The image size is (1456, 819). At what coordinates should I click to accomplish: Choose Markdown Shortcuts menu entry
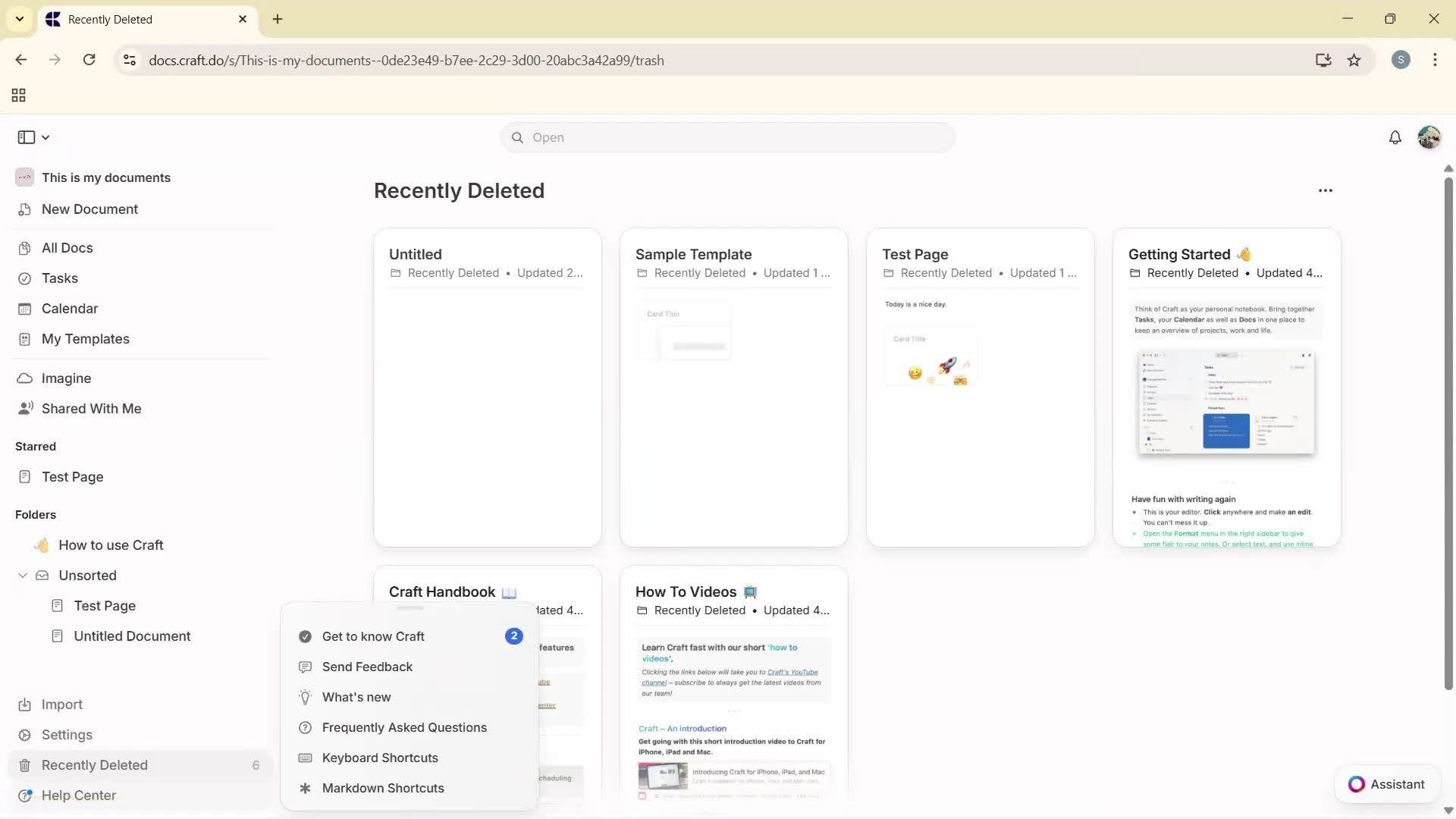pyautogui.click(x=382, y=788)
